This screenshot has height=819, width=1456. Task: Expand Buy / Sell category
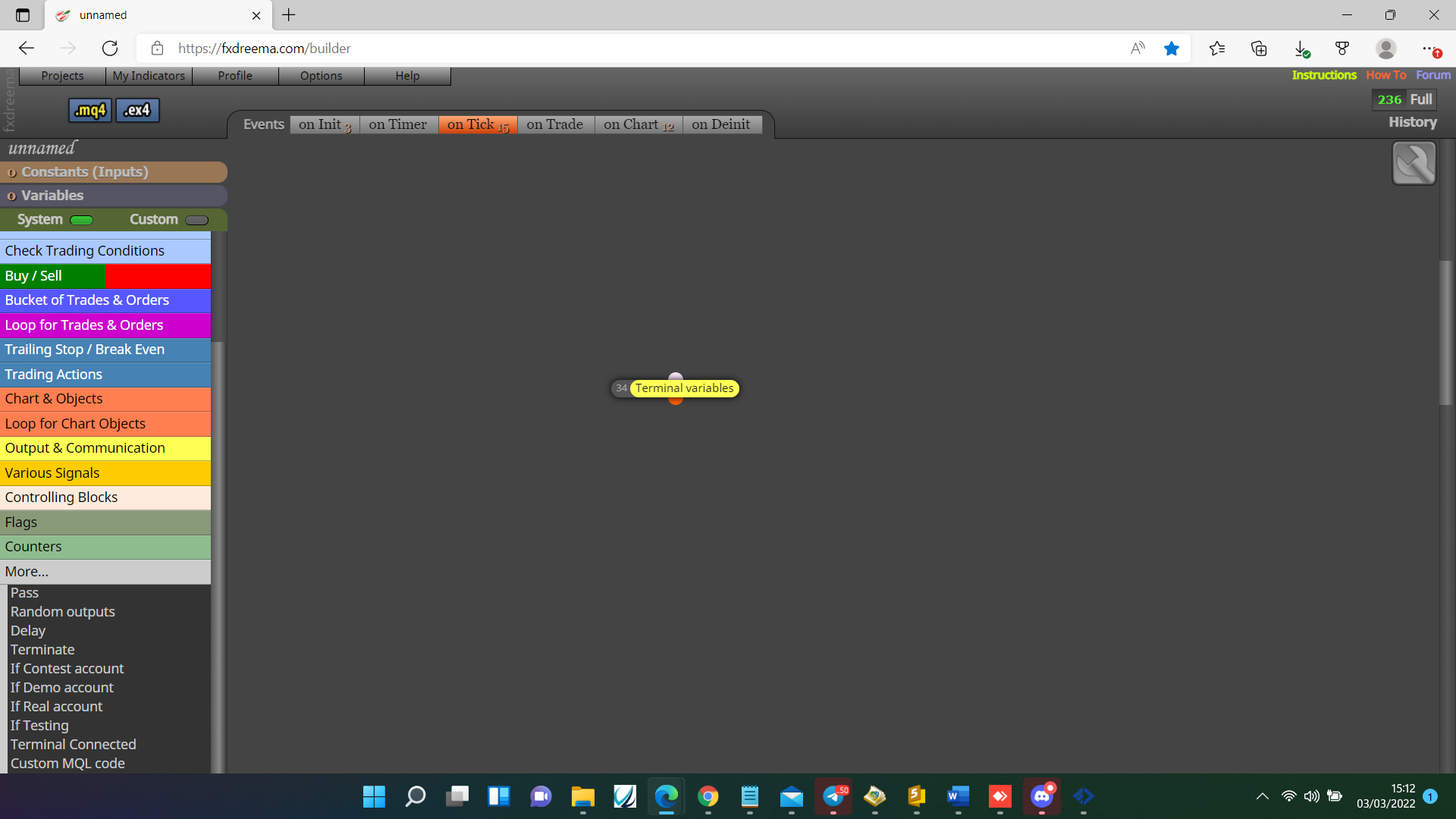(x=105, y=276)
